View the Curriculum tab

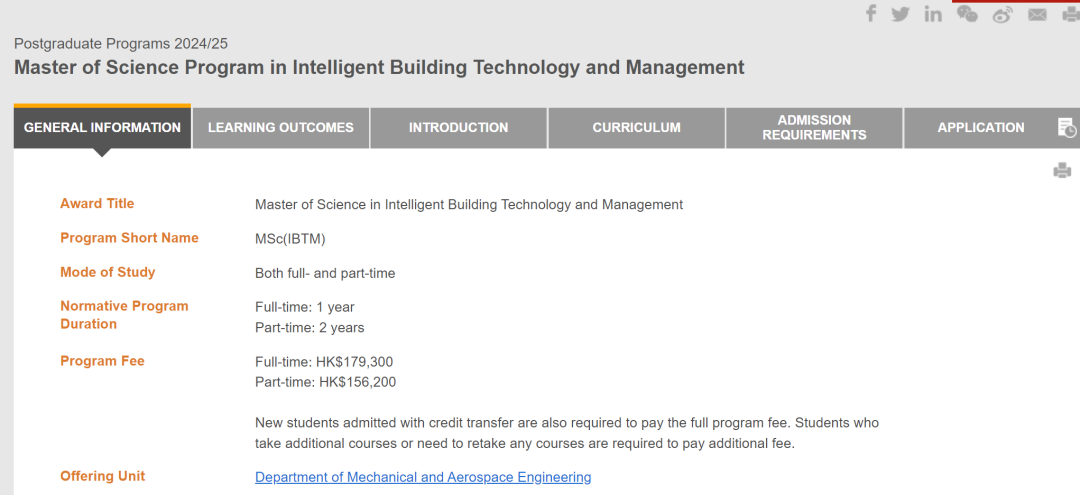point(636,128)
